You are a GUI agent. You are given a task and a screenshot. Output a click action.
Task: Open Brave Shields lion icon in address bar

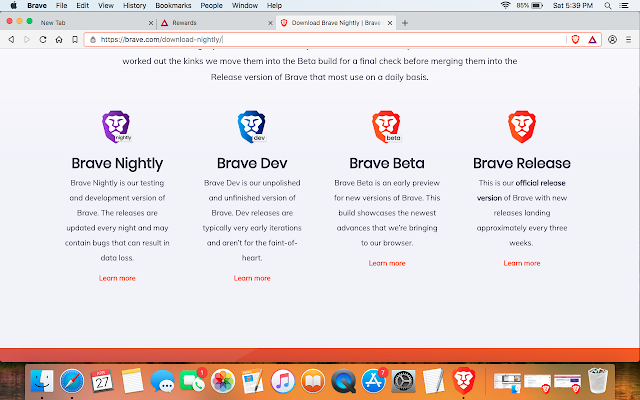click(576, 40)
